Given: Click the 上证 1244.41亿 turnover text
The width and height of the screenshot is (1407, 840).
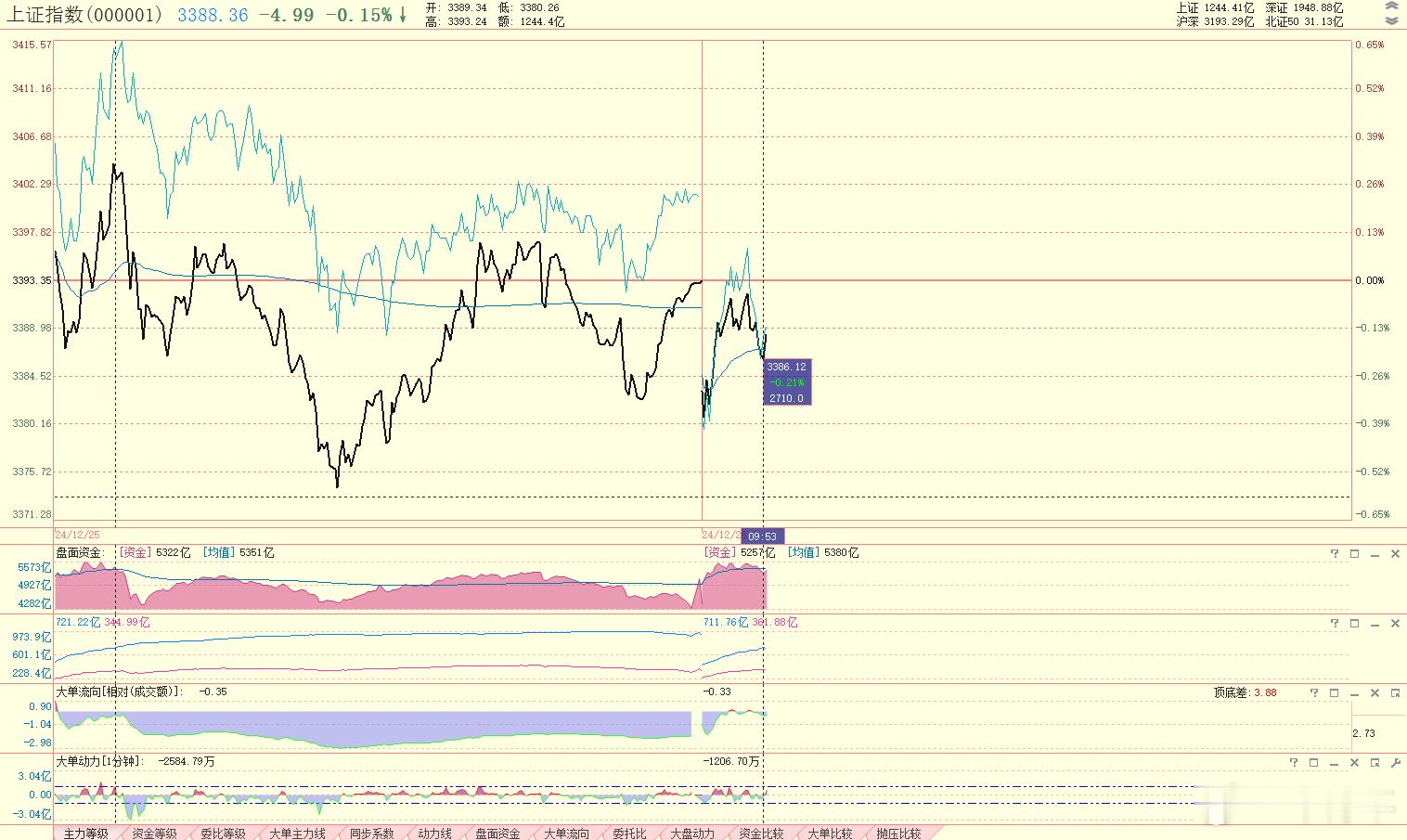Looking at the screenshot, I should pos(1215,7).
